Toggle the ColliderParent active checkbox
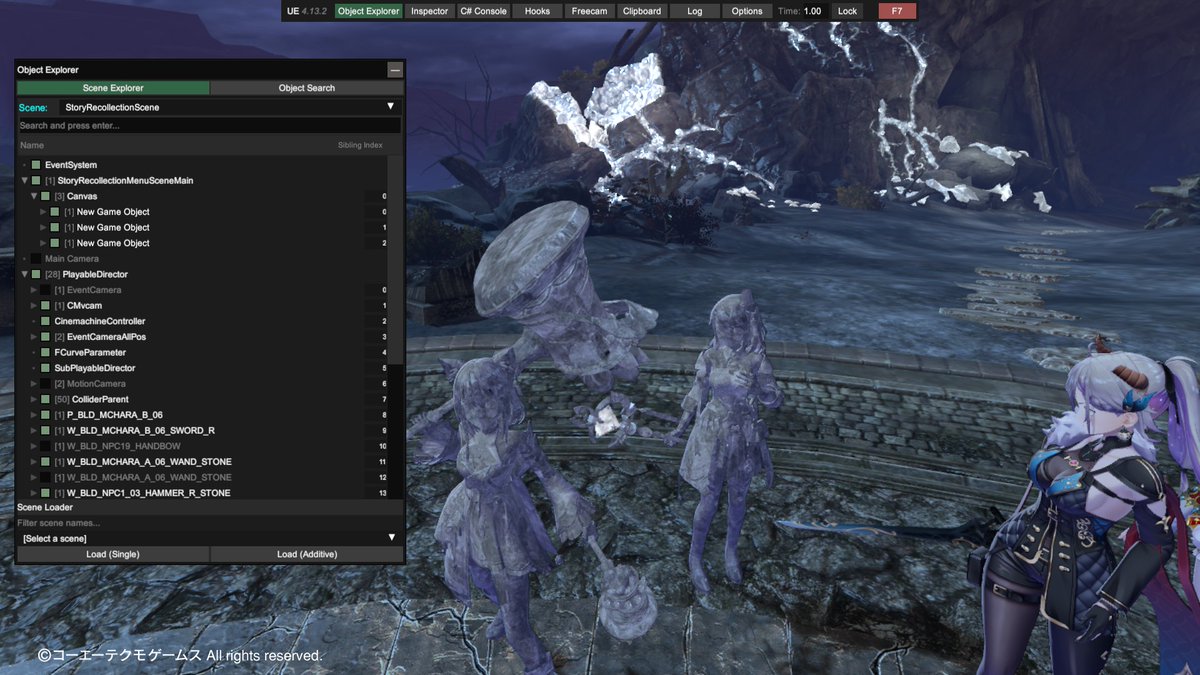The image size is (1200, 675). click(45, 400)
